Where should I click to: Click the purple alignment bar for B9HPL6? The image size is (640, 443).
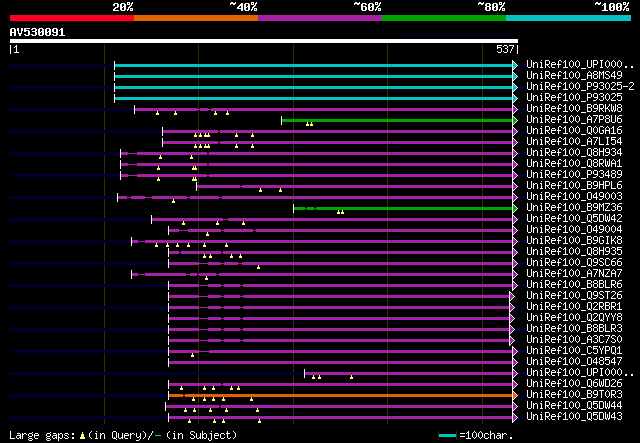(x=355, y=187)
